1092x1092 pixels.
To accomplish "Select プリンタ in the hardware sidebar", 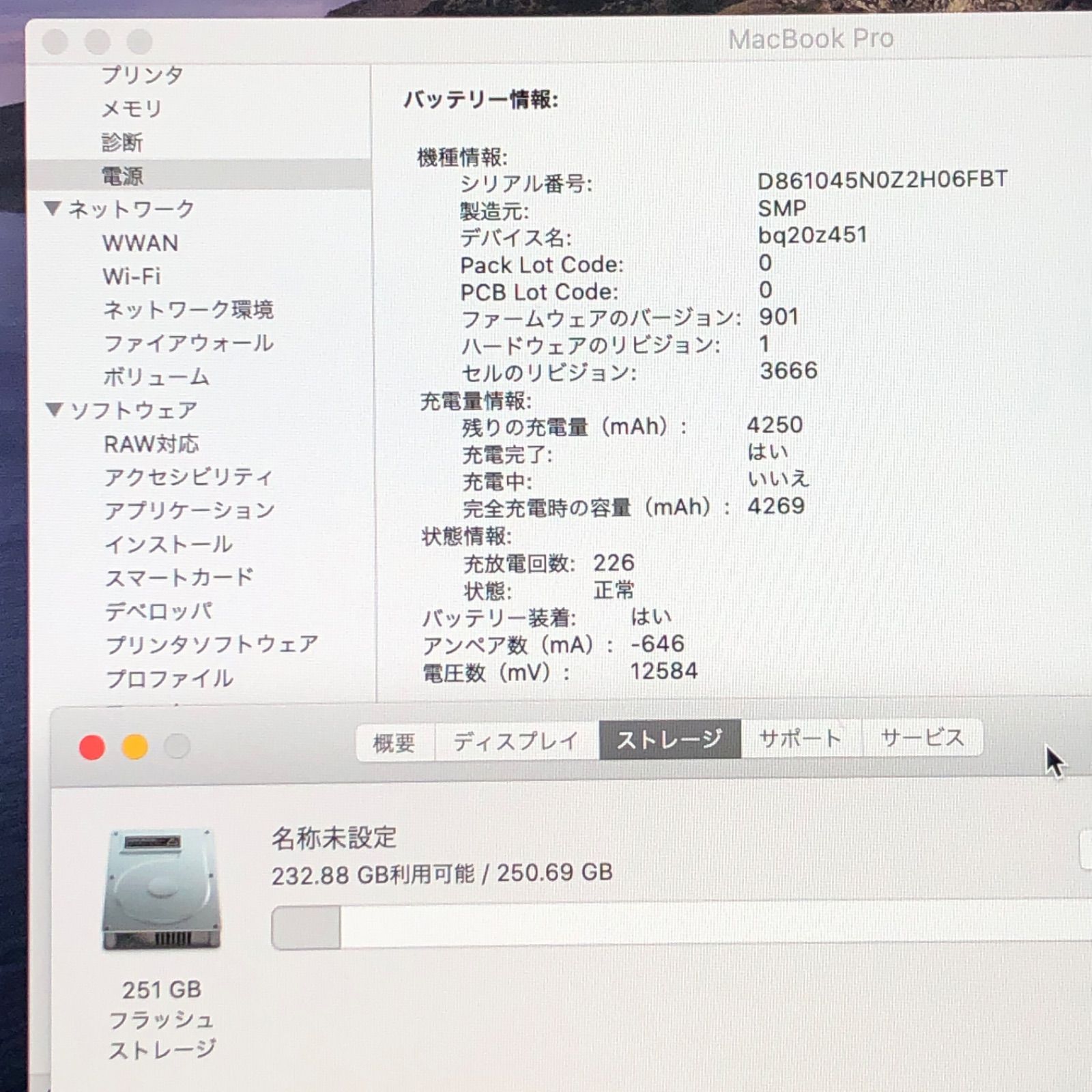I will [x=142, y=74].
